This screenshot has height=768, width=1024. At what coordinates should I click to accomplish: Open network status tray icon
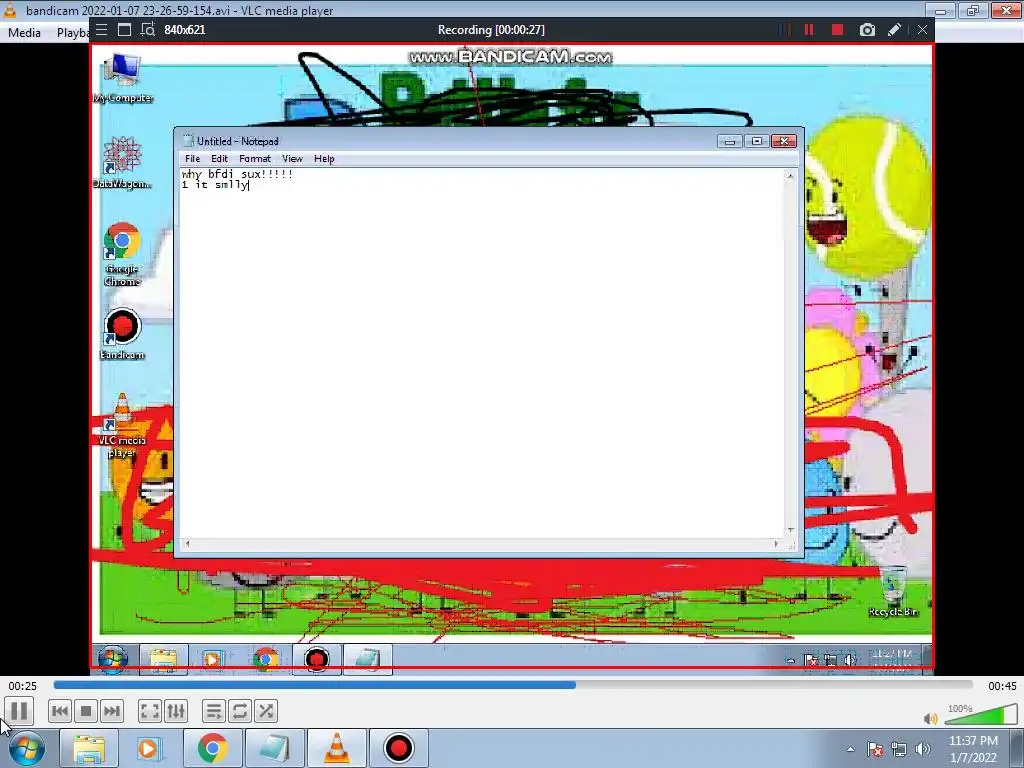click(x=899, y=749)
